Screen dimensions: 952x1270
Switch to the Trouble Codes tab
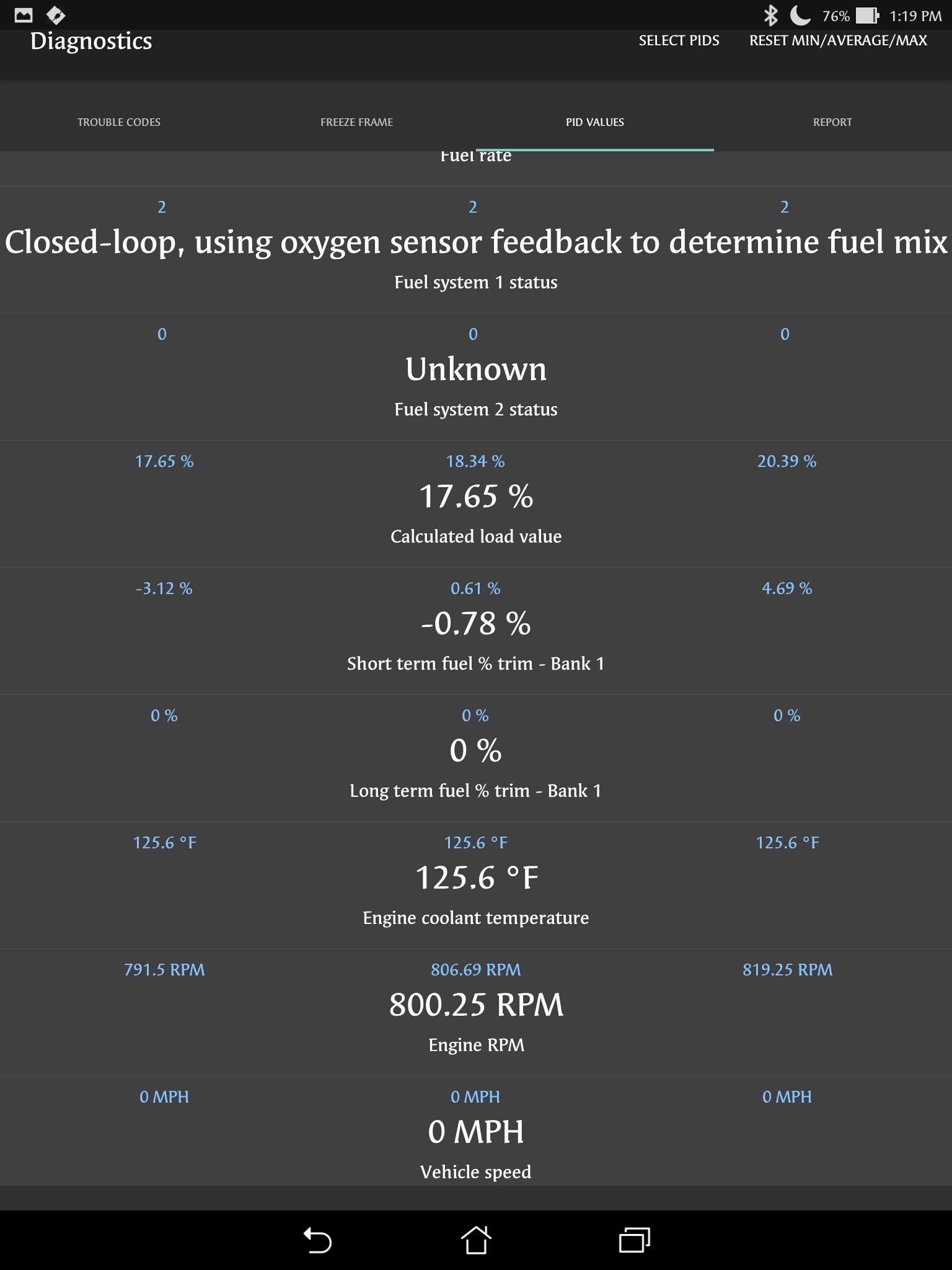point(119,122)
